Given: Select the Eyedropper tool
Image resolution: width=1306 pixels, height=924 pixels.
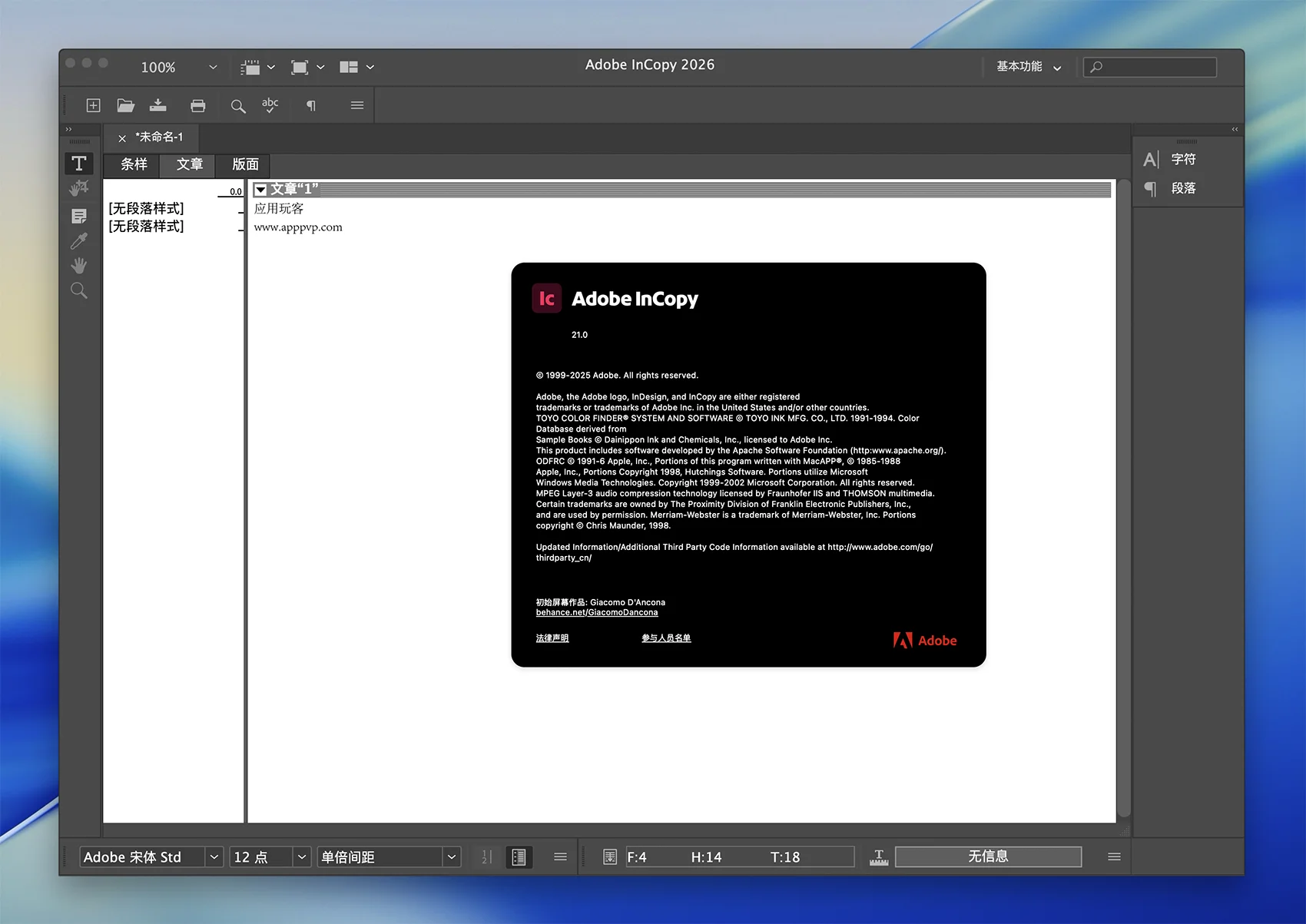Looking at the screenshot, I should pos(78,241).
